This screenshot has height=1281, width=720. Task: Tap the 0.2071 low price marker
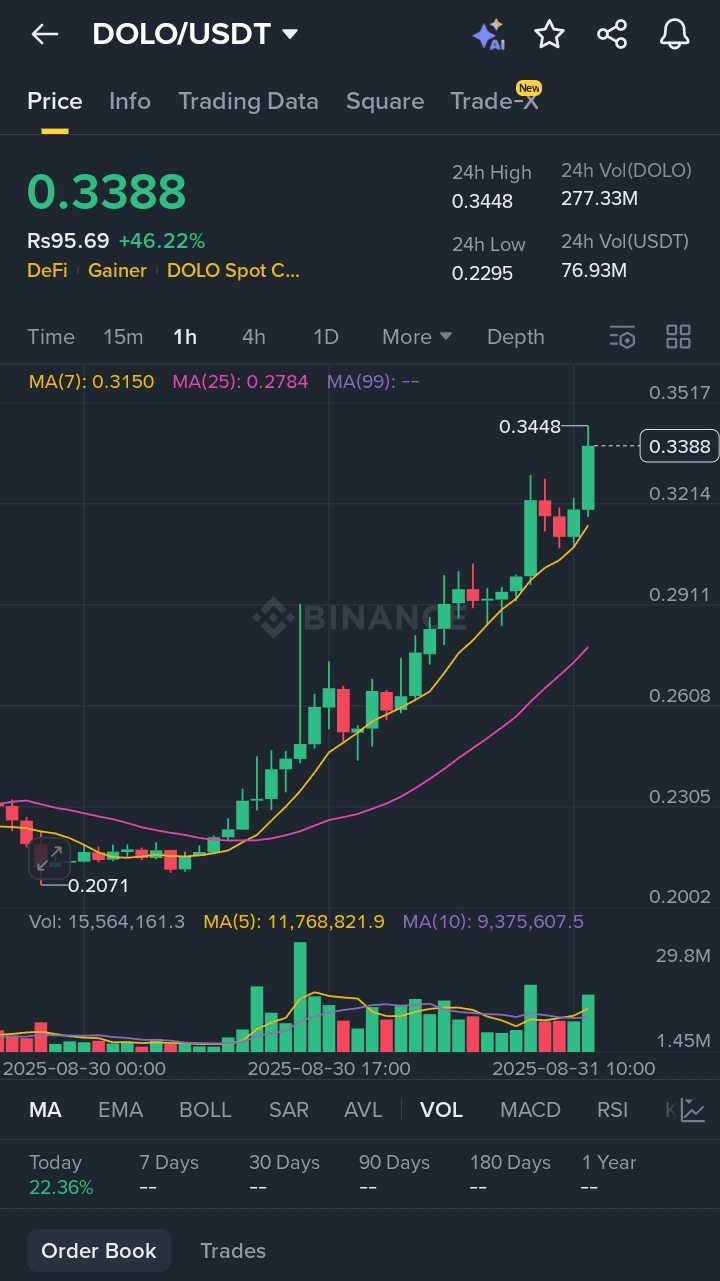(x=98, y=885)
